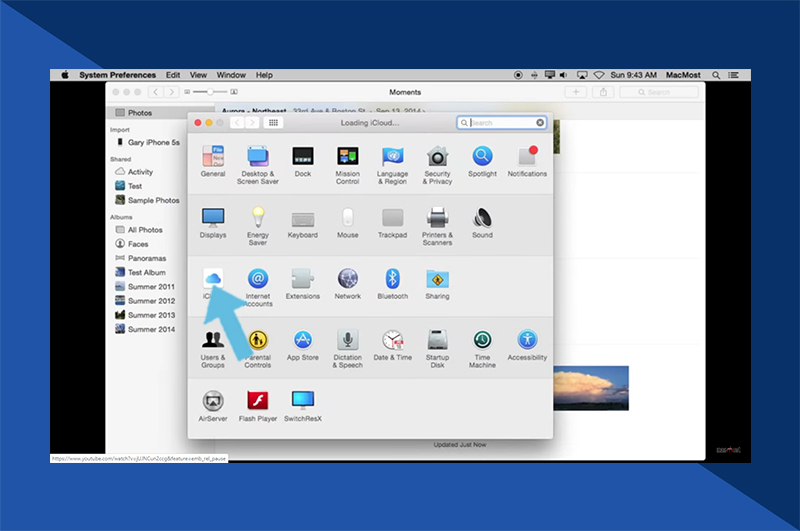Open Energy Saver preferences

(258, 226)
